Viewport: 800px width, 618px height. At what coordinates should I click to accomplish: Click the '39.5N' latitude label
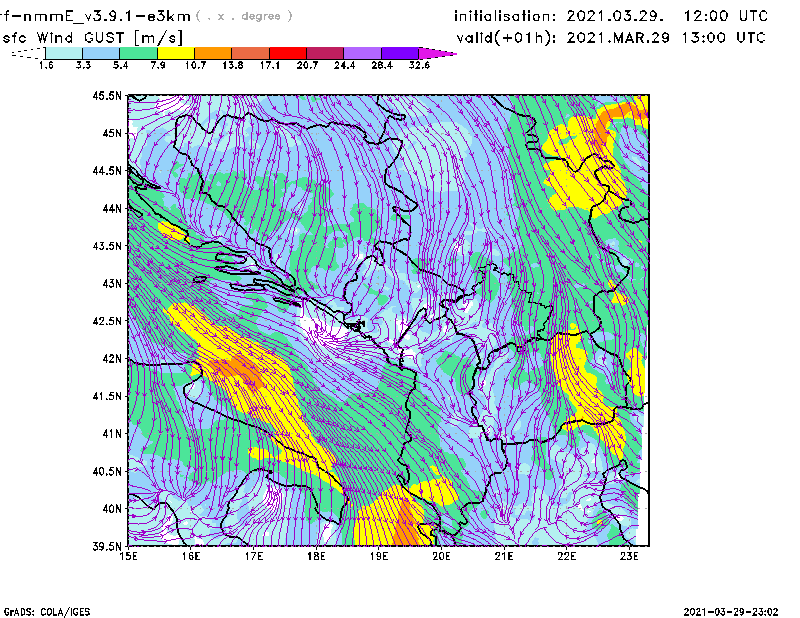pyautogui.click(x=107, y=547)
